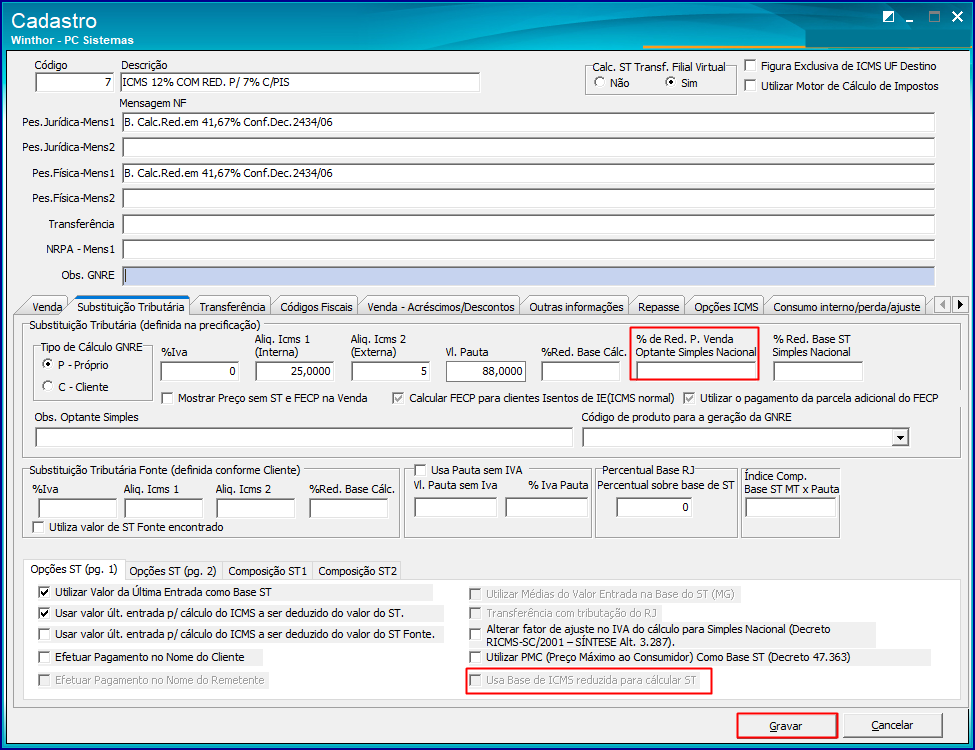
Task: Check Mostrar Preço sem ST e FECP na Venda
Action: click(x=167, y=398)
